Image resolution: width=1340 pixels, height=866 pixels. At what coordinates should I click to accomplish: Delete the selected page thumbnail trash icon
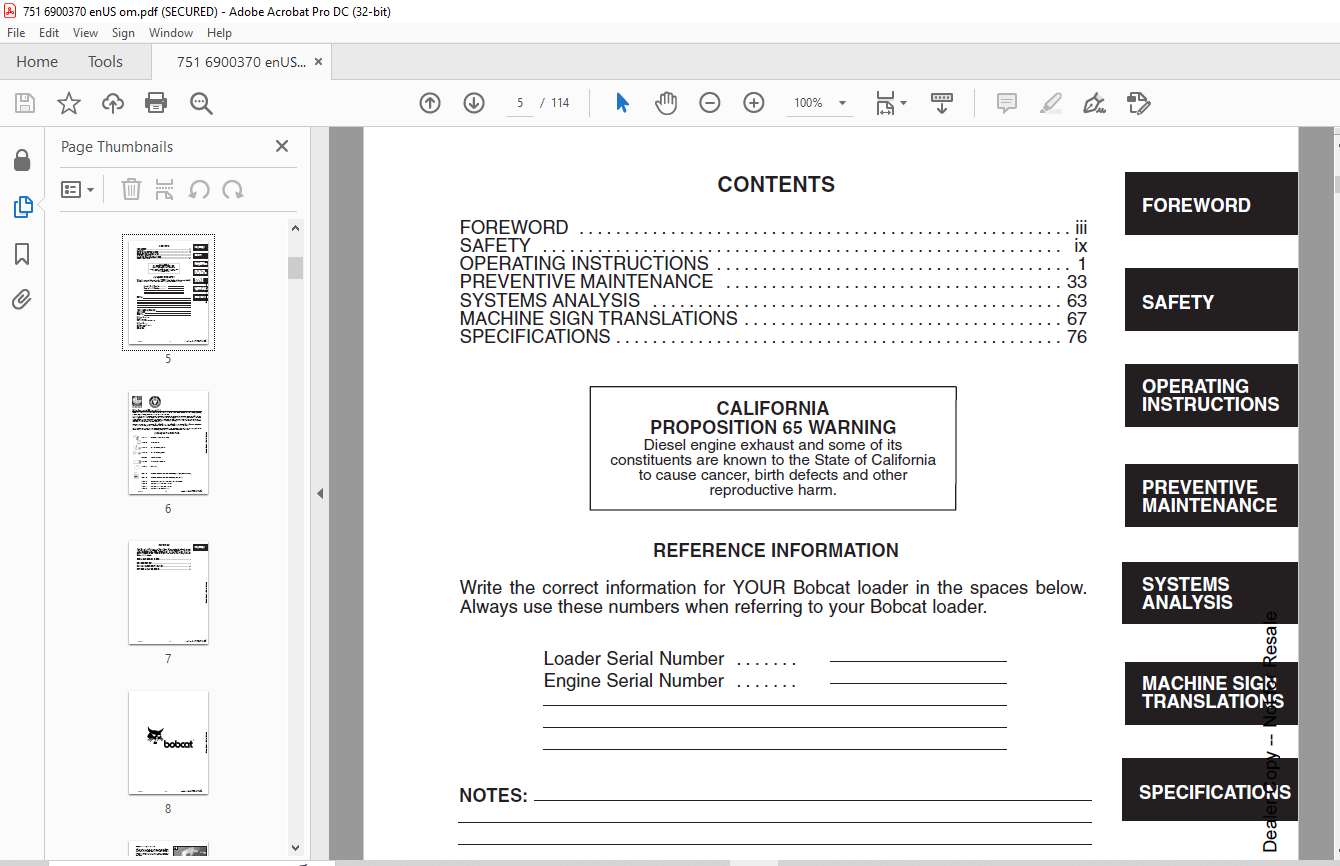point(131,189)
